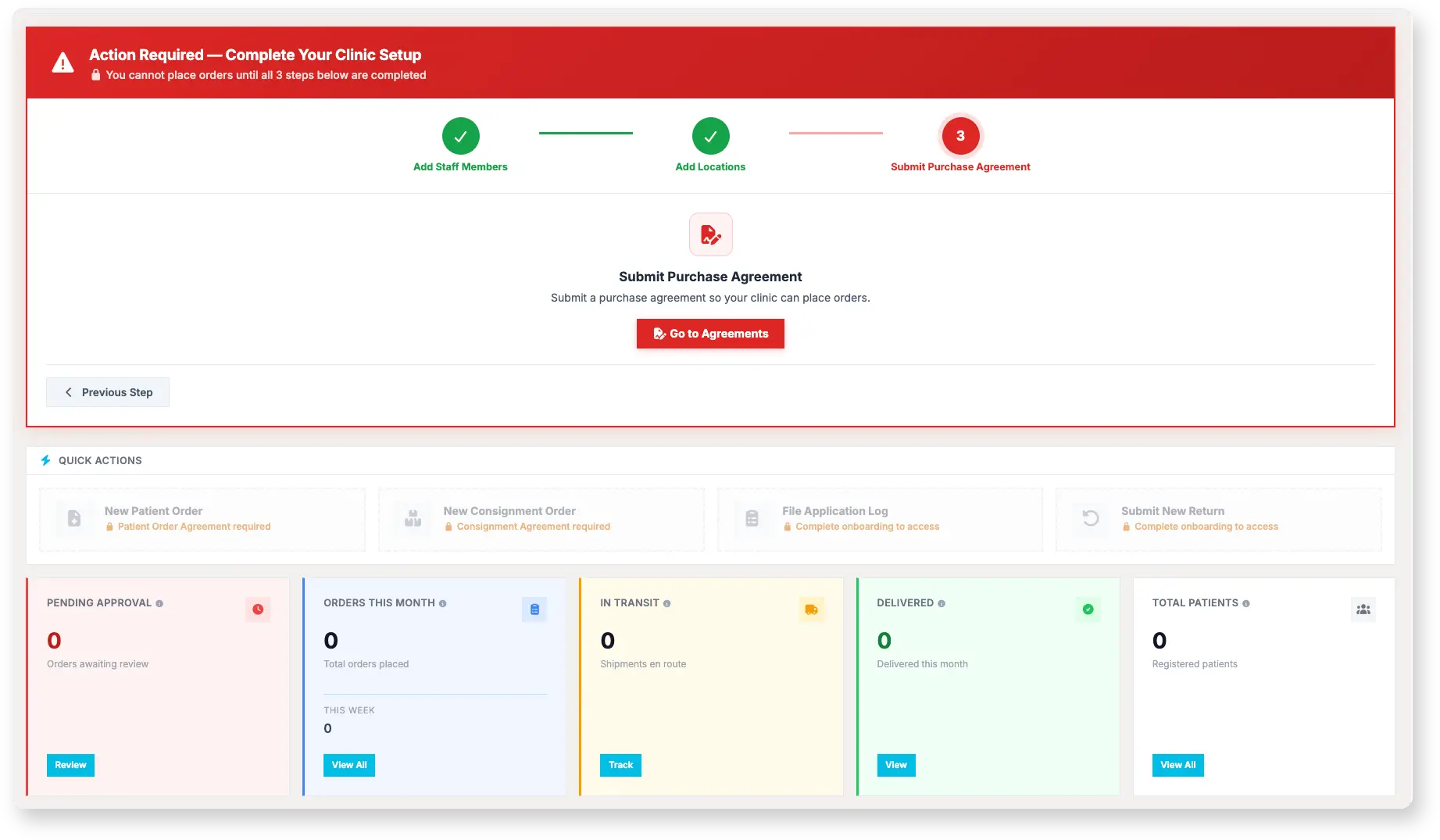Click the 'Action Required — Complete Your Clinic Setup' heading
Image resolution: width=1440 pixels, height=840 pixels.
pos(255,55)
